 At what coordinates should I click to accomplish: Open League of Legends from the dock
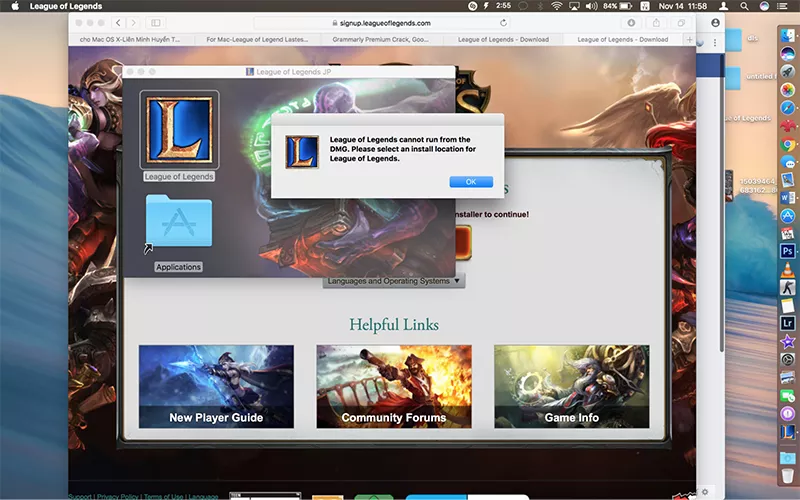pyautogui.click(x=788, y=432)
